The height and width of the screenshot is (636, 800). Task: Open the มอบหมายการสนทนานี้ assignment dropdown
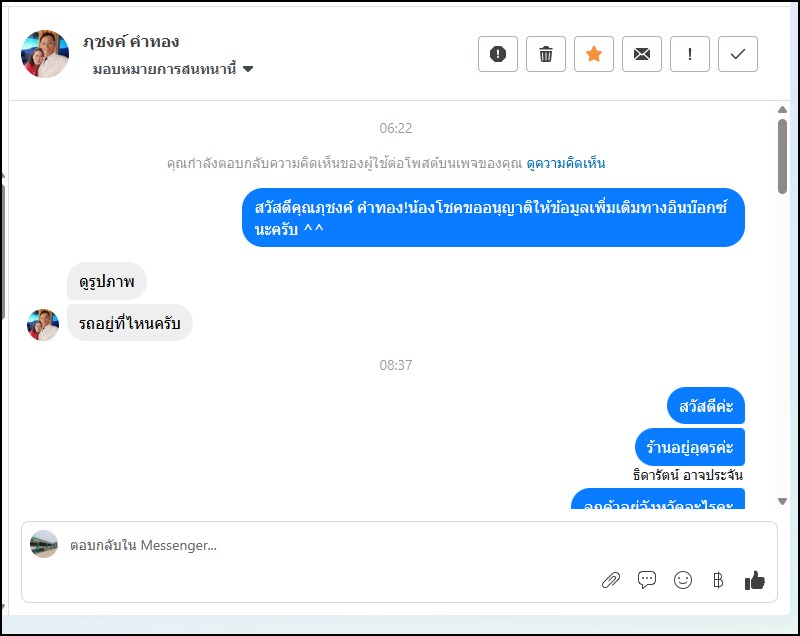pos(172,69)
